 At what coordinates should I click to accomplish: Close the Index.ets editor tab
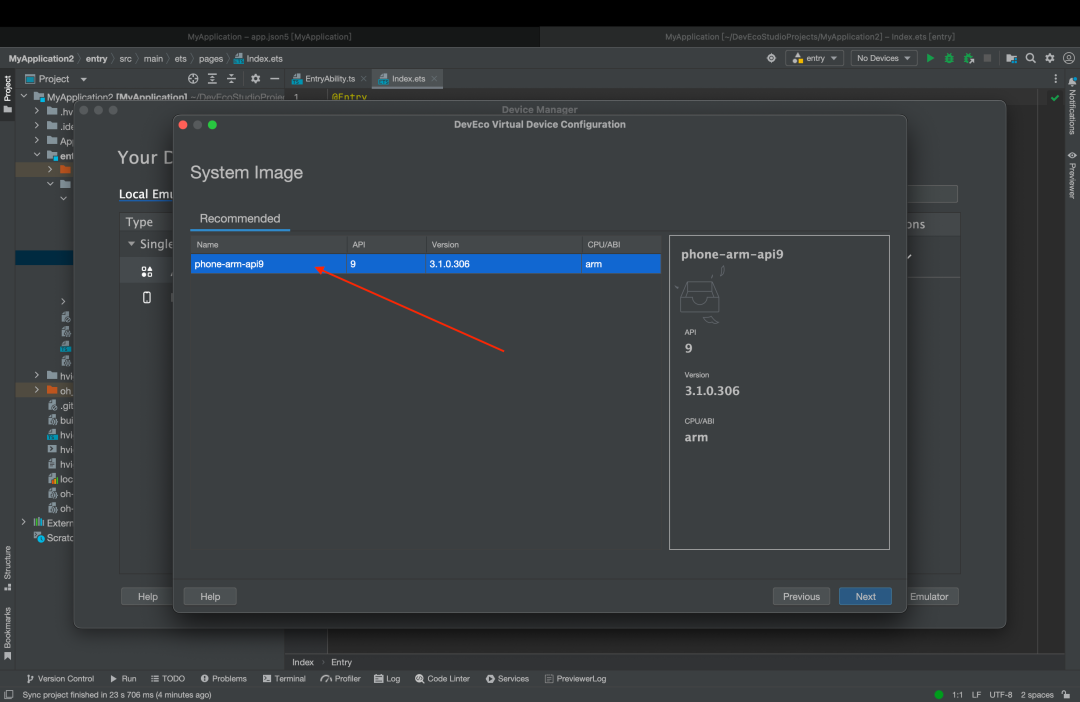coord(434,79)
